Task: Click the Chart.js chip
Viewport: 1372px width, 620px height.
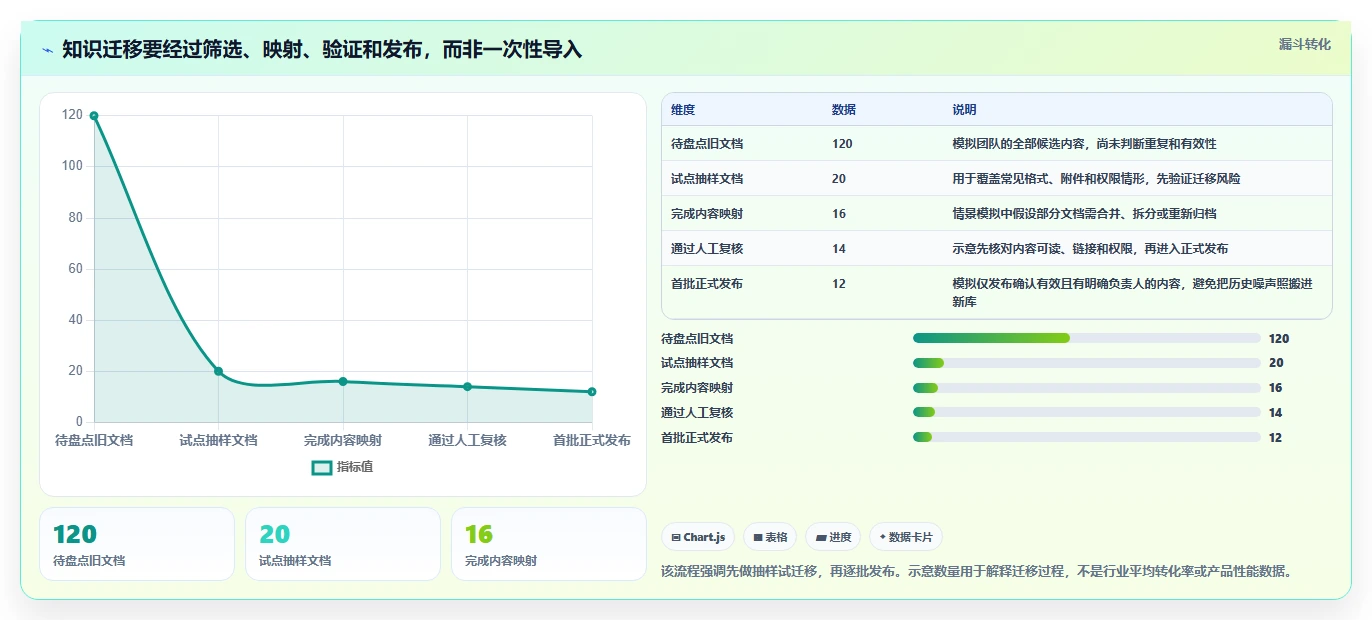Action: point(698,537)
